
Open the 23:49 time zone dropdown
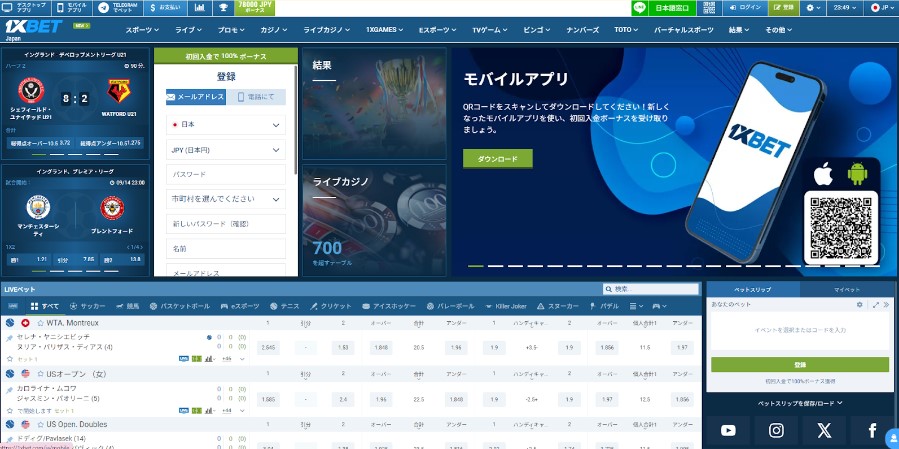coord(845,8)
